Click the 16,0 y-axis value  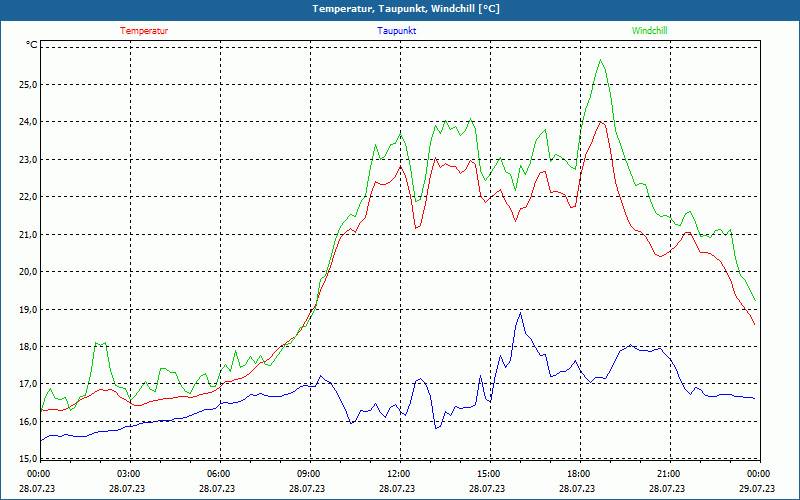tap(28, 421)
